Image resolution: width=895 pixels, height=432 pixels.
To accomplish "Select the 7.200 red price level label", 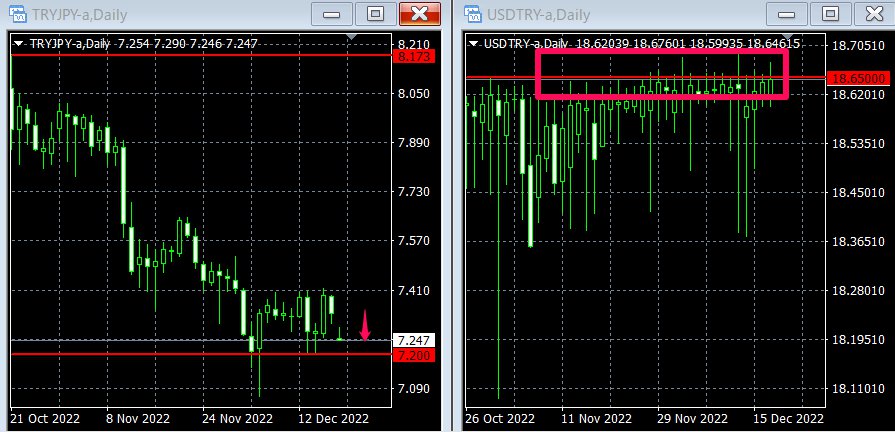I will point(414,355).
